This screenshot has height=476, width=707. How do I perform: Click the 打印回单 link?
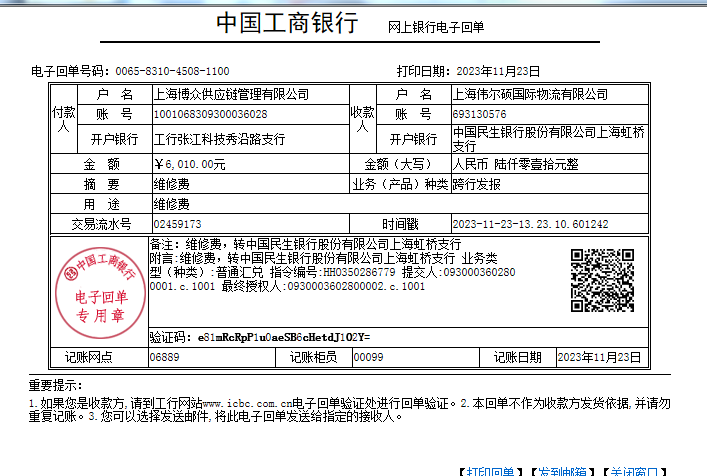pyautogui.click(x=489, y=470)
